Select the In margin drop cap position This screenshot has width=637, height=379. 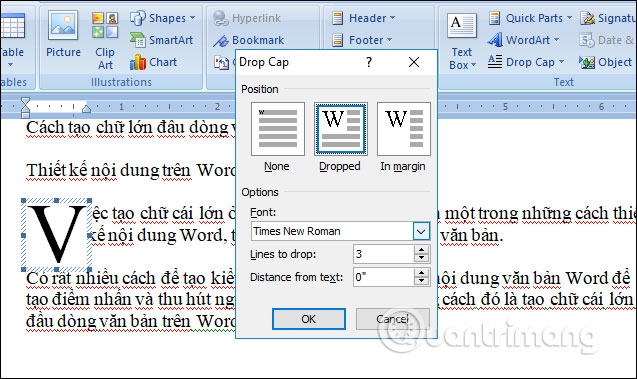[403, 129]
